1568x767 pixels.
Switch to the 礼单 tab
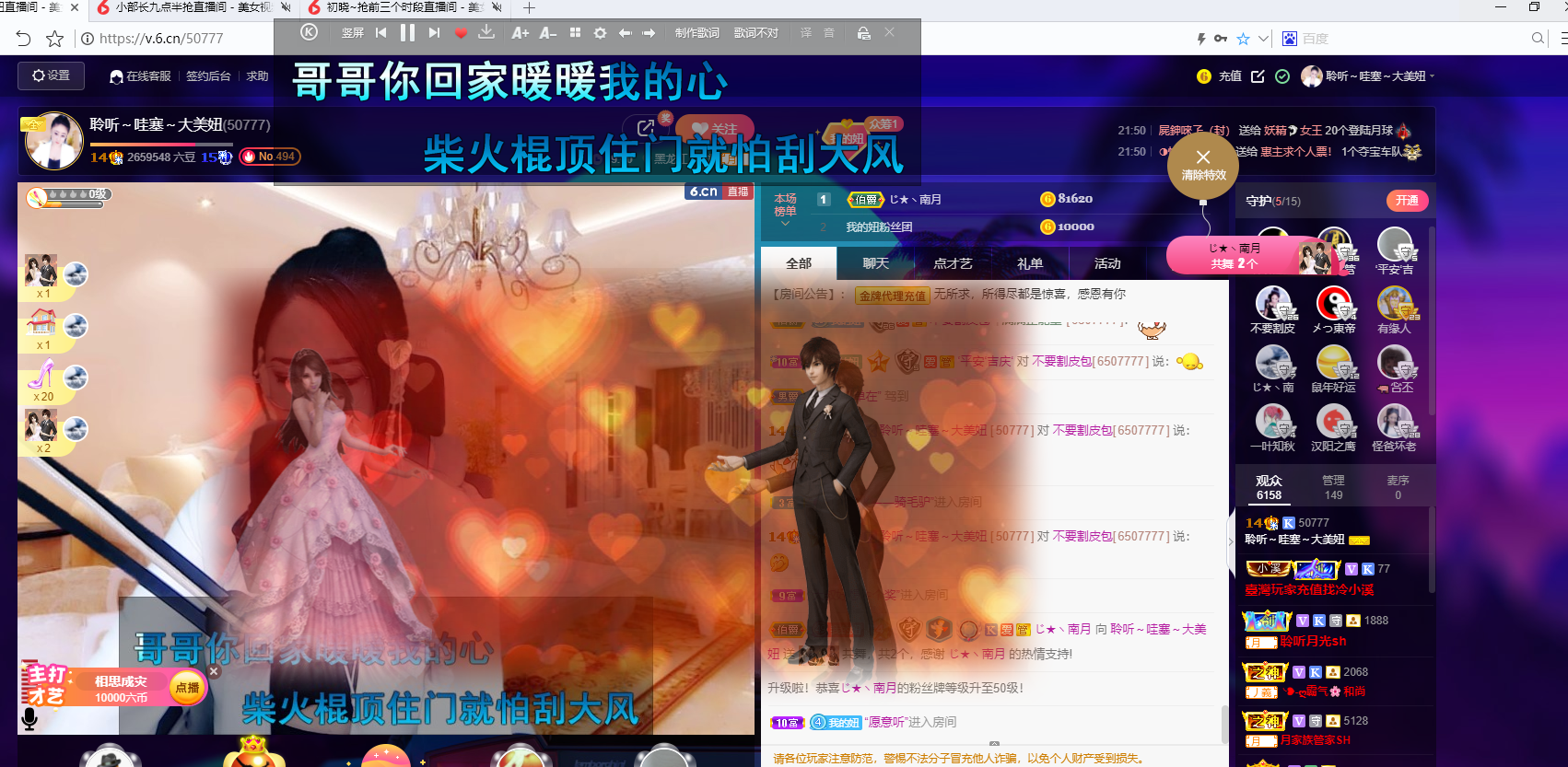click(x=1030, y=263)
